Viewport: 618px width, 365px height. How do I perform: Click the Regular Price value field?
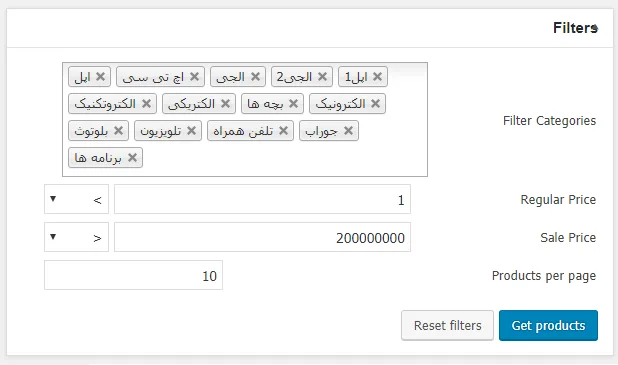tap(262, 199)
